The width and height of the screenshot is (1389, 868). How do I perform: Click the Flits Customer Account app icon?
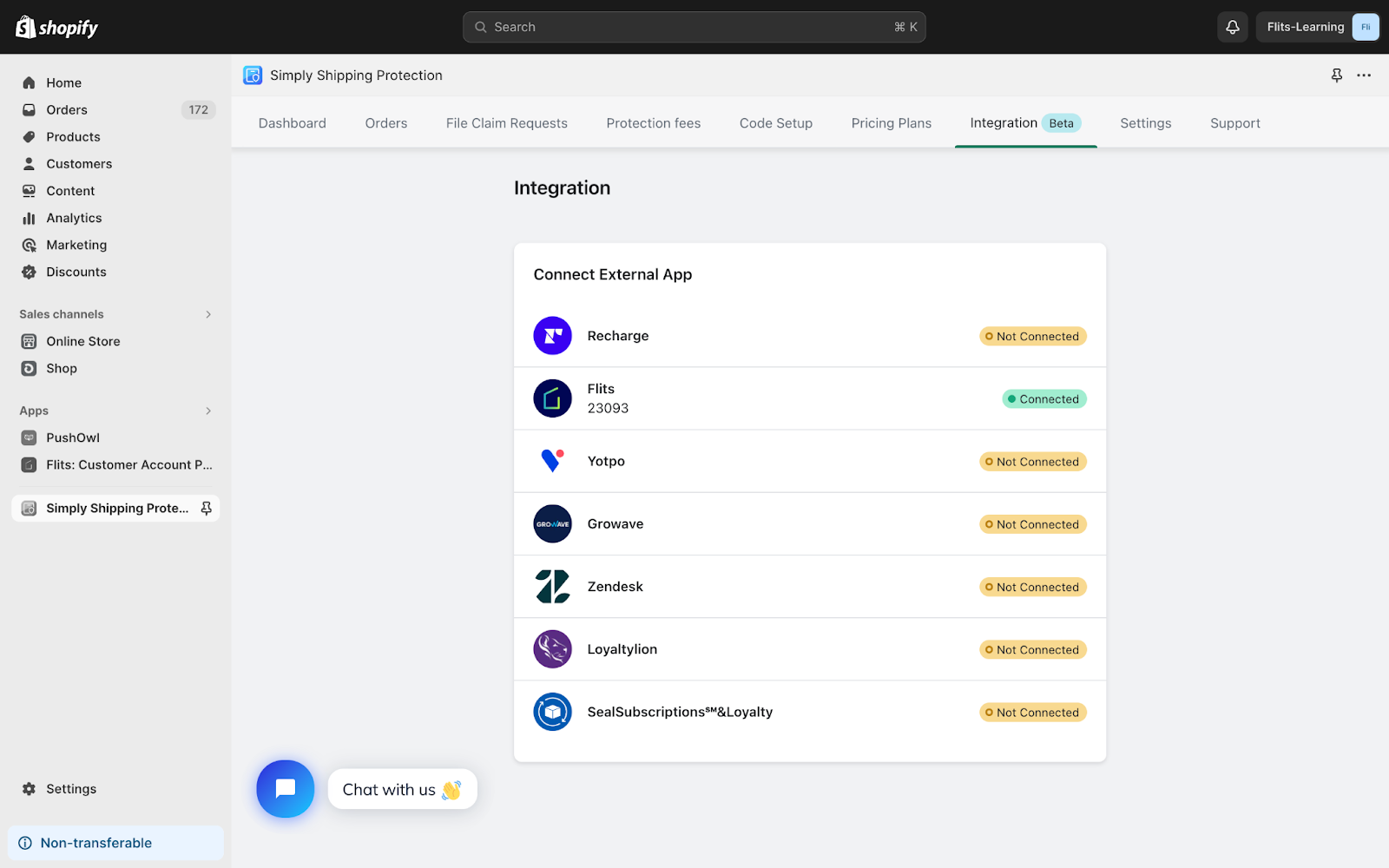(x=29, y=464)
